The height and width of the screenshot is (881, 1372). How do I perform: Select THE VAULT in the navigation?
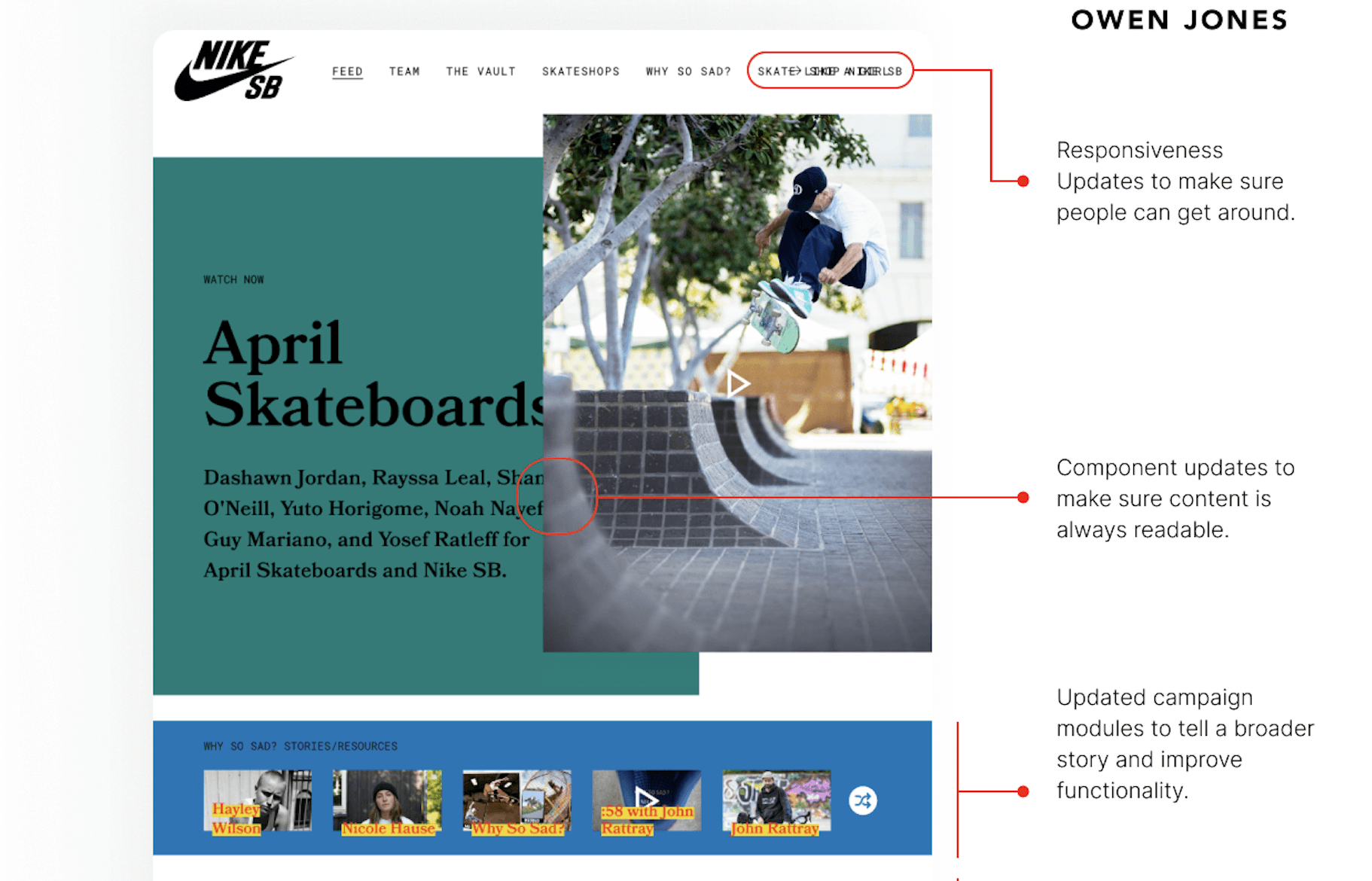[480, 72]
